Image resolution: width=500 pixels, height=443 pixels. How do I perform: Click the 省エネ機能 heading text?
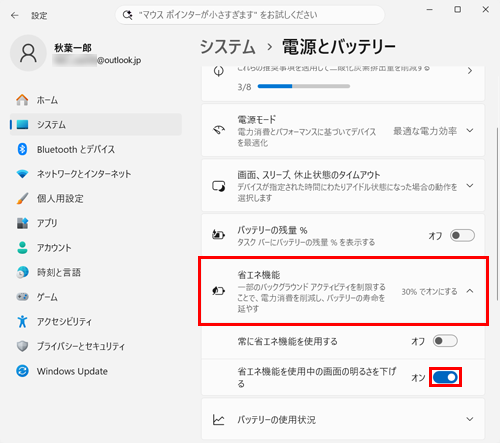259,275
